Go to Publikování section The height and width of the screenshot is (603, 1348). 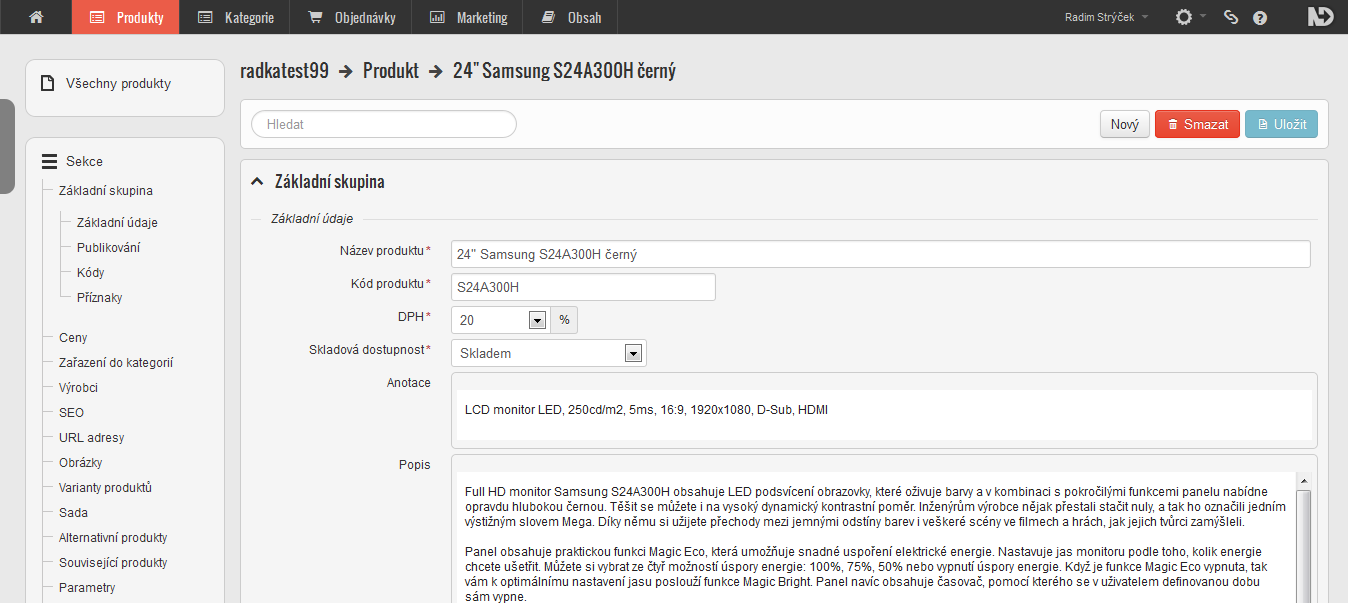point(108,248)
